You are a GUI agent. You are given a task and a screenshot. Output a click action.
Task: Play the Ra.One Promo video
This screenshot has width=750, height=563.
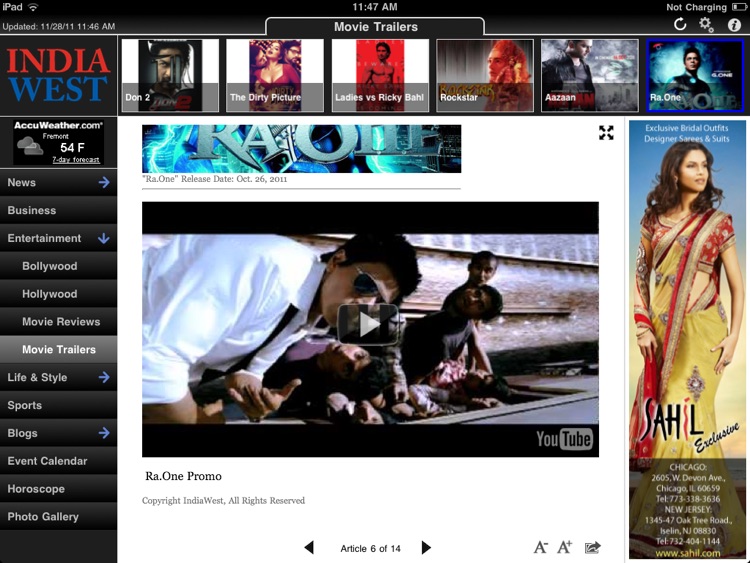(368, 324)
